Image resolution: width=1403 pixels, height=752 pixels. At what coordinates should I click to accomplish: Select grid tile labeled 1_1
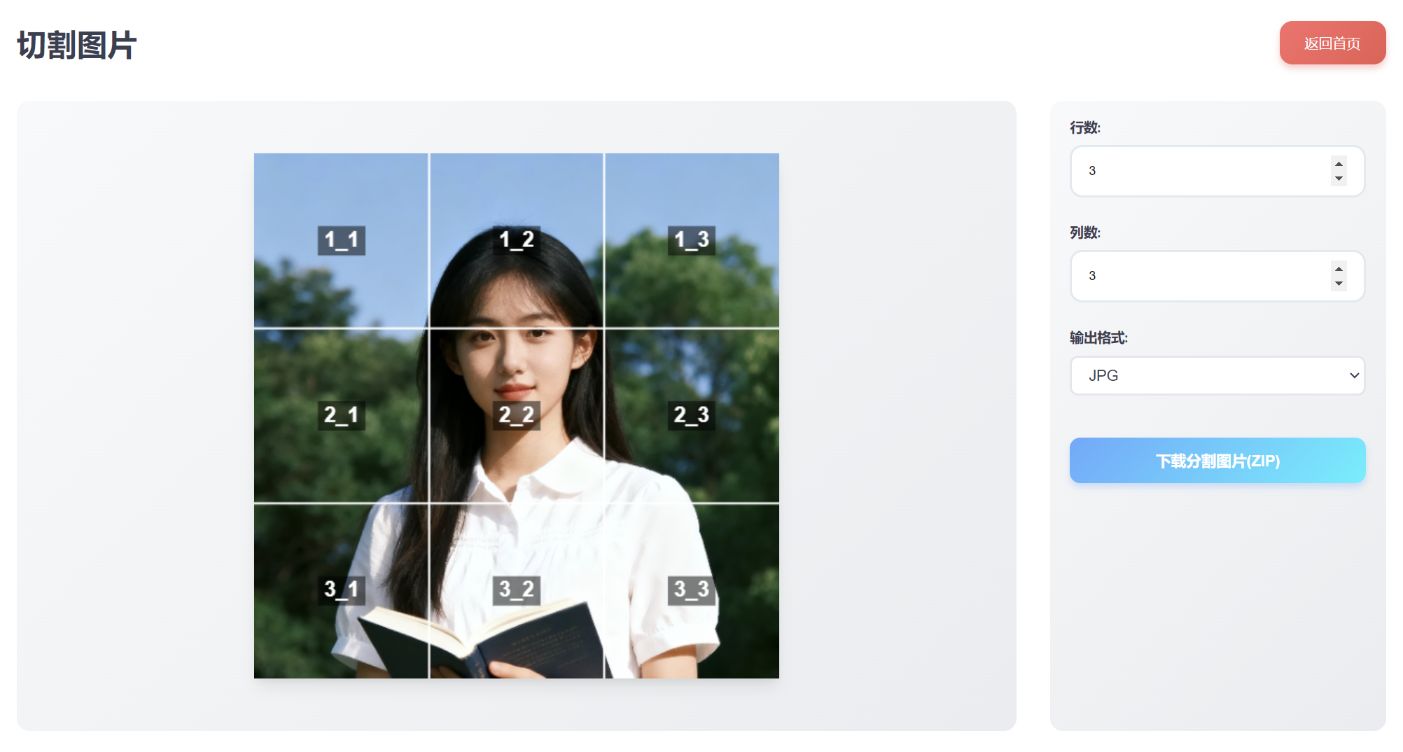[x=341, y=240]
